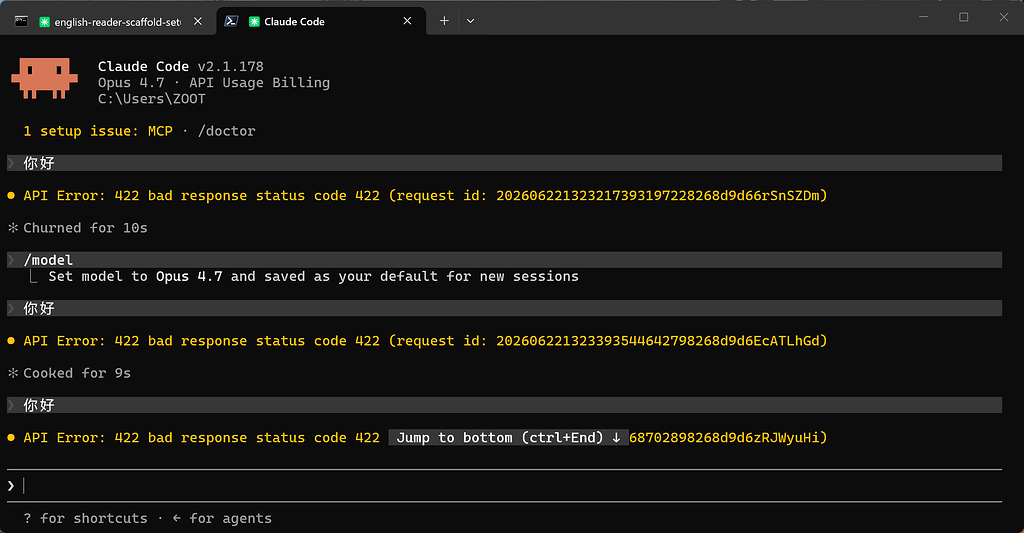
Task: Click the "1 setup issue: MCP · /doctor" line
Action: (x=139, y=131)
